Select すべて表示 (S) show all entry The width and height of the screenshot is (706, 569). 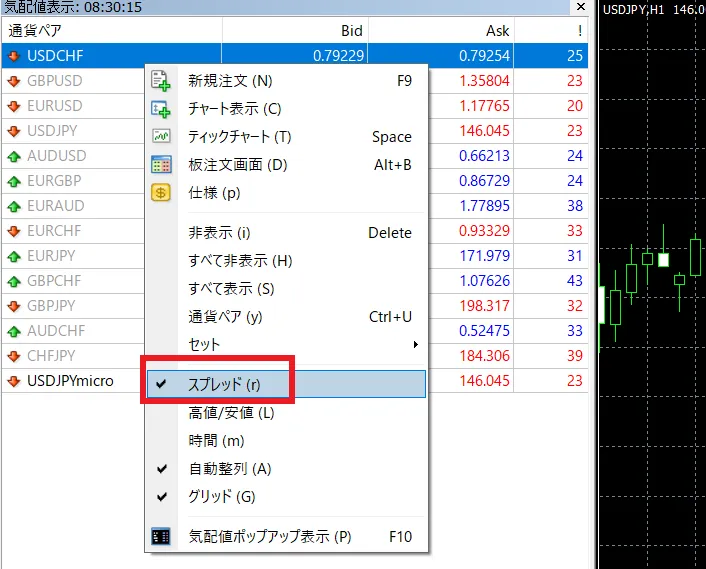(286, 289)
